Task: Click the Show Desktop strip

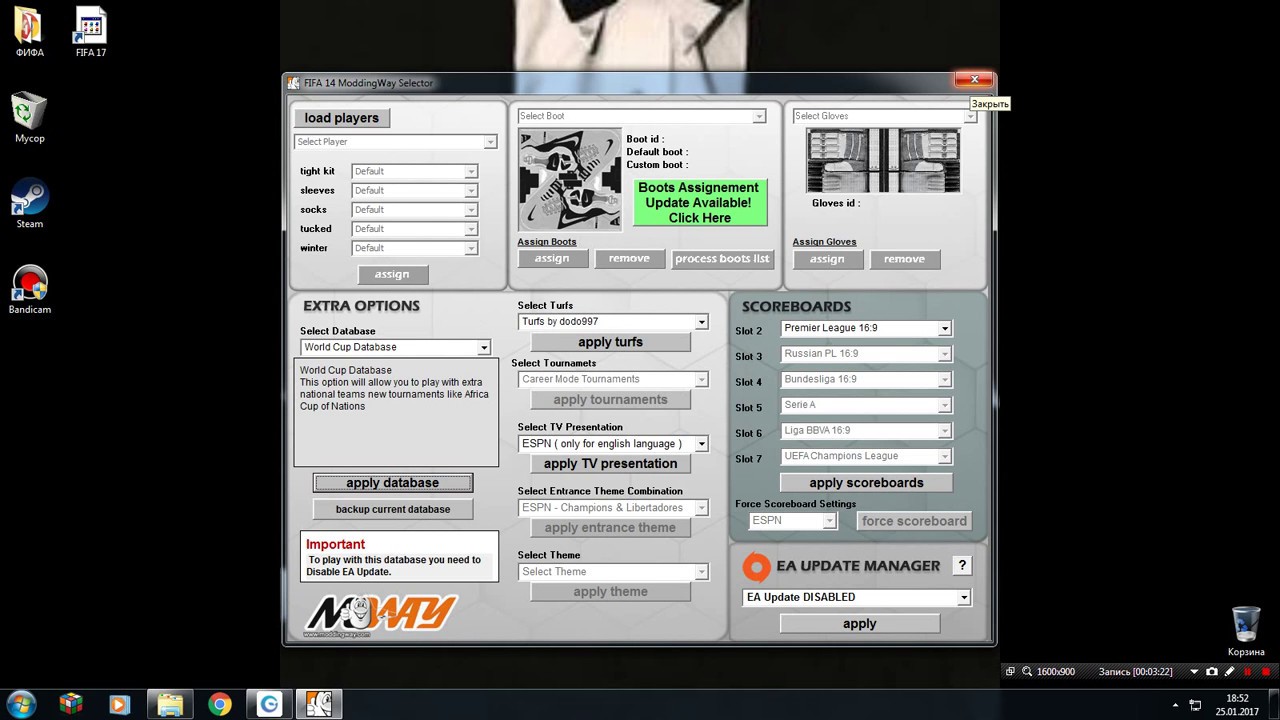Action: (1274, 704)
